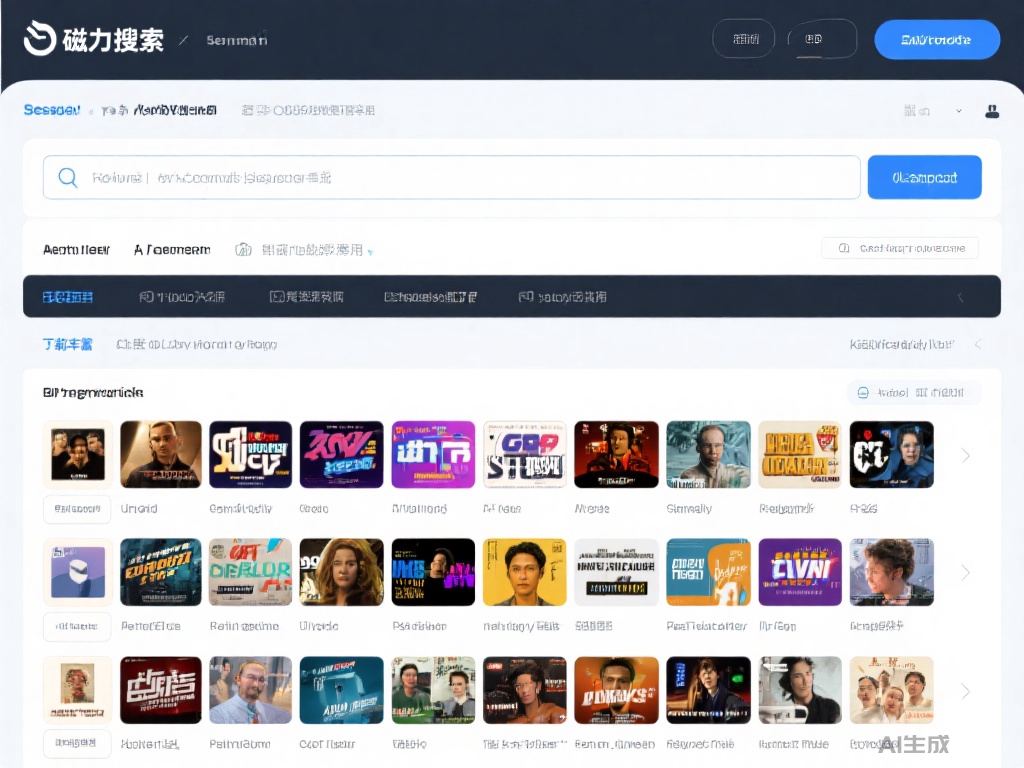Viewport: 1024px width, 768px height.
Task: Click the chevron in the 丁都丰富 row
Action: (978, 344)
